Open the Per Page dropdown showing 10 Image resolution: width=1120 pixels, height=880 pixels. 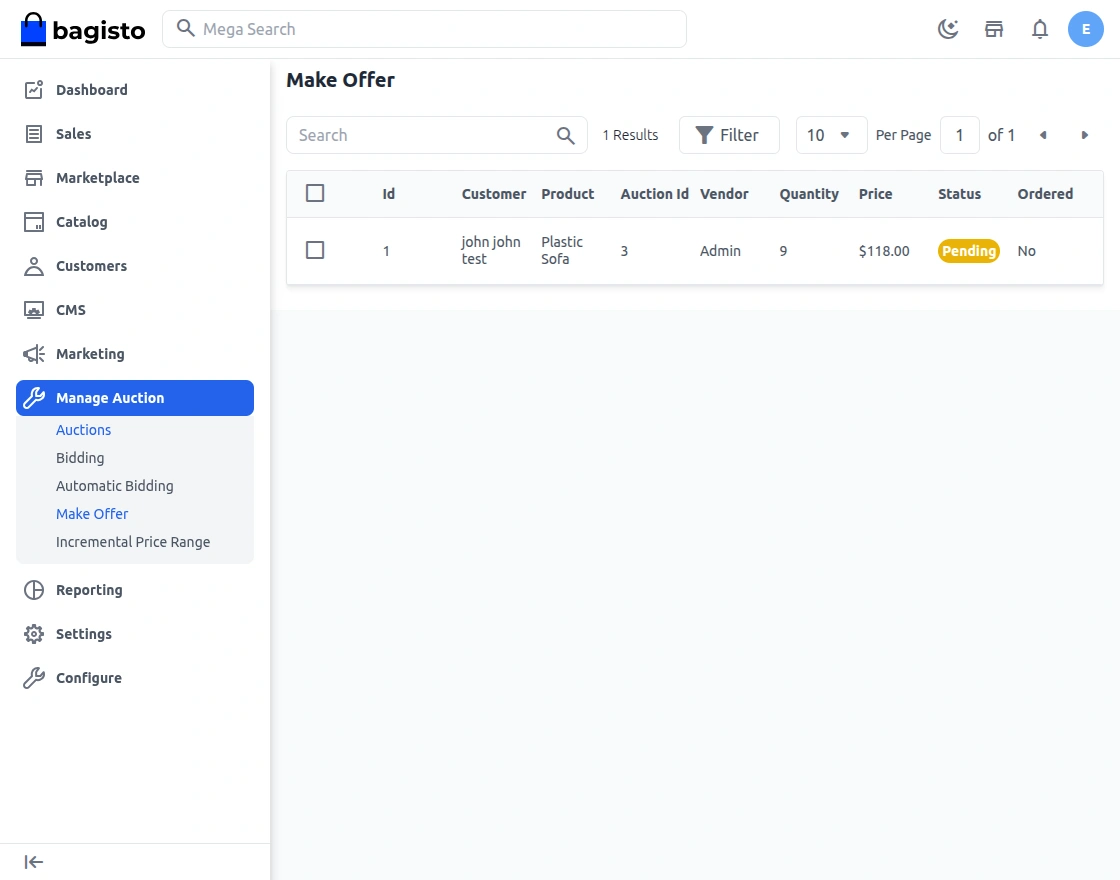[x=831, y=134]
